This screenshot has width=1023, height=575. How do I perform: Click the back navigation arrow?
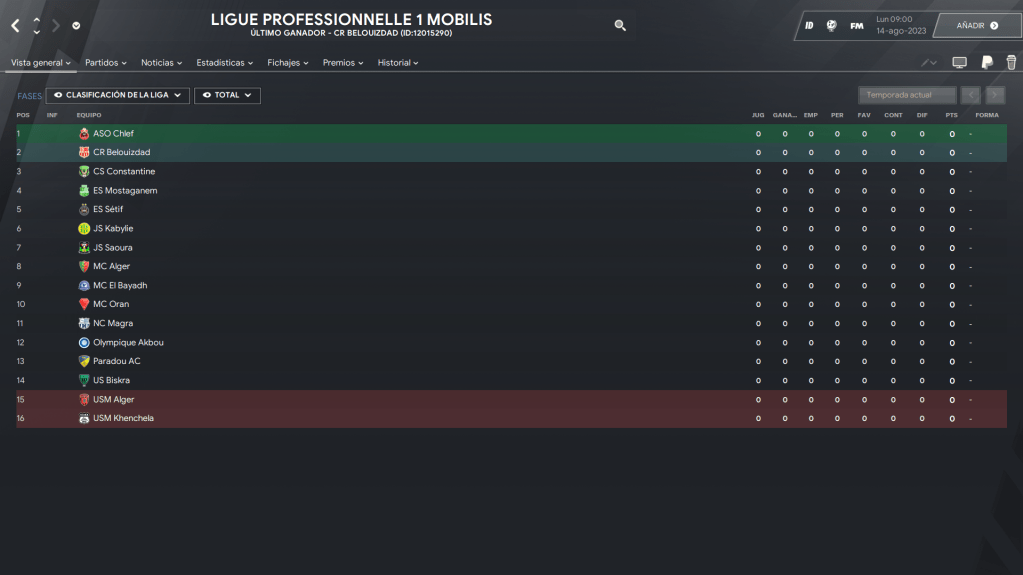pyautogui.click(x=15, y=25)
